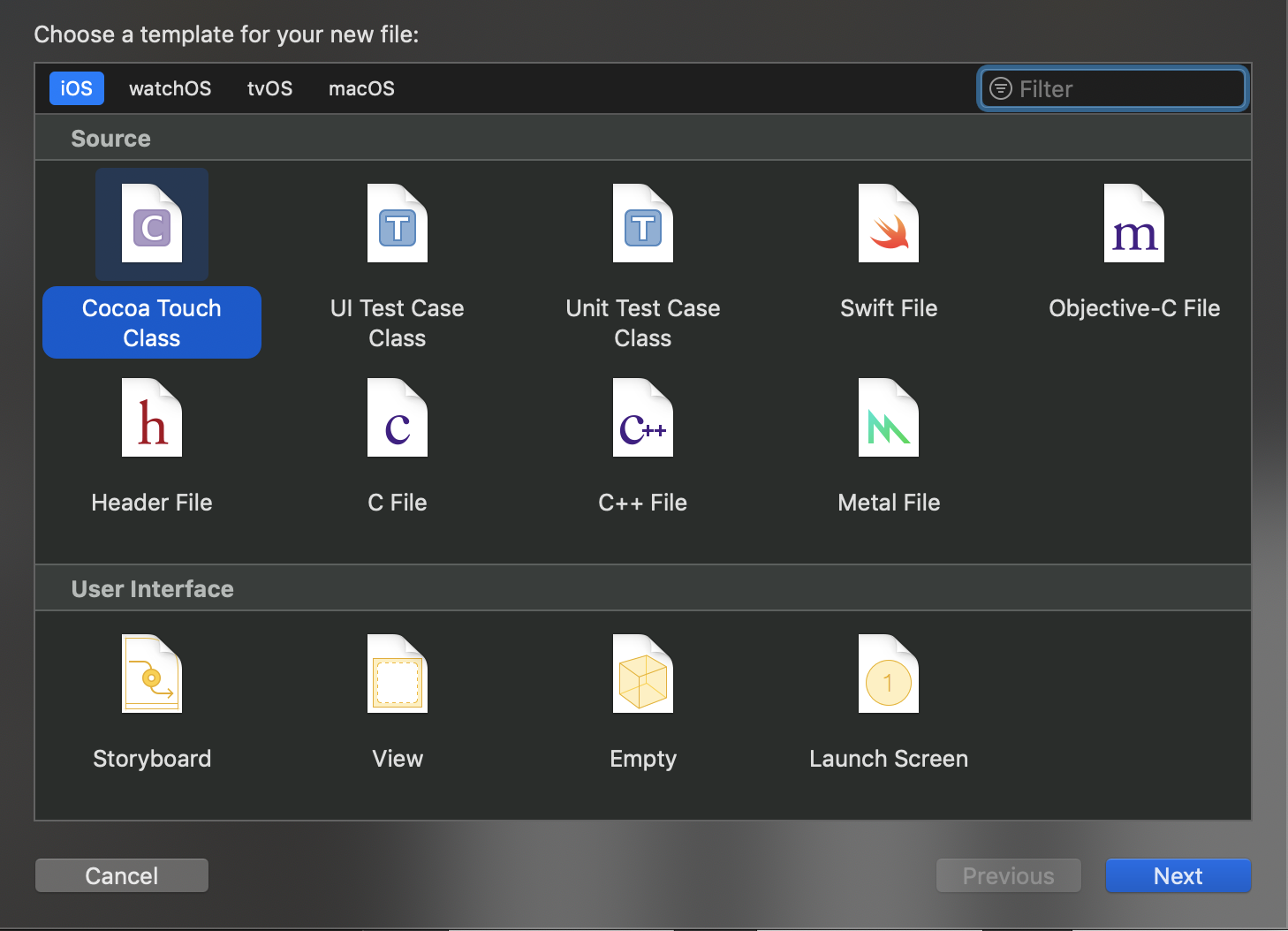Switch to the iOS platform tab
The height and width of the screenshot is (931, 1288).
77,88
